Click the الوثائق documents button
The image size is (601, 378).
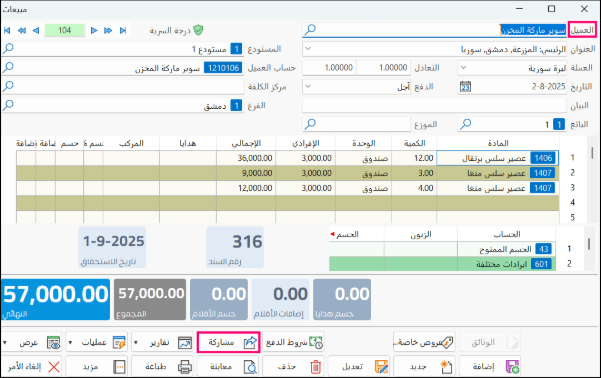pyautogui.click(x=490, y=342)
